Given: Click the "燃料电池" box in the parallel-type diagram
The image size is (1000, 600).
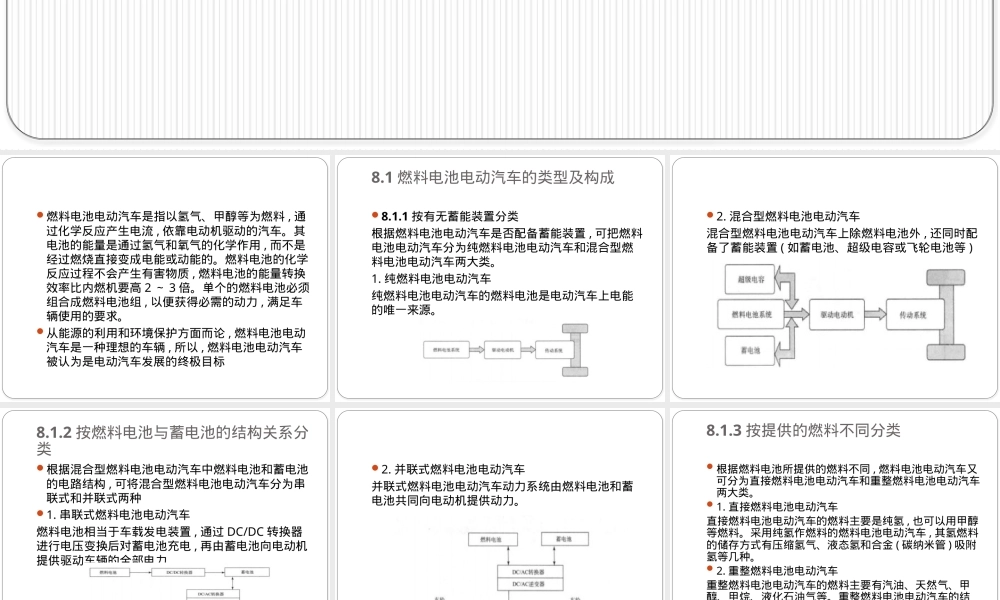Looking at the screenshot, I should click(x=493, y=539).
